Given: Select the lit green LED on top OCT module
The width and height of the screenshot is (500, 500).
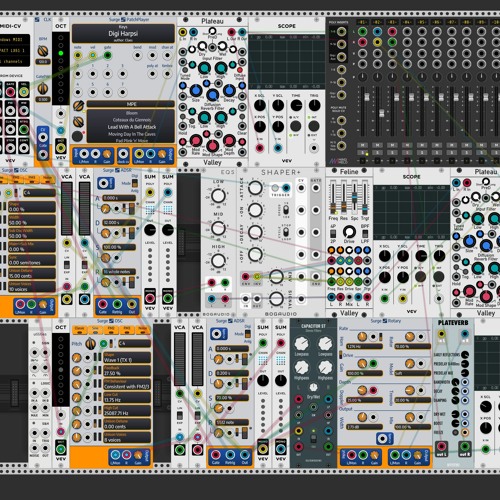Looking at the screenshot, I should click(x=61, y=53).
